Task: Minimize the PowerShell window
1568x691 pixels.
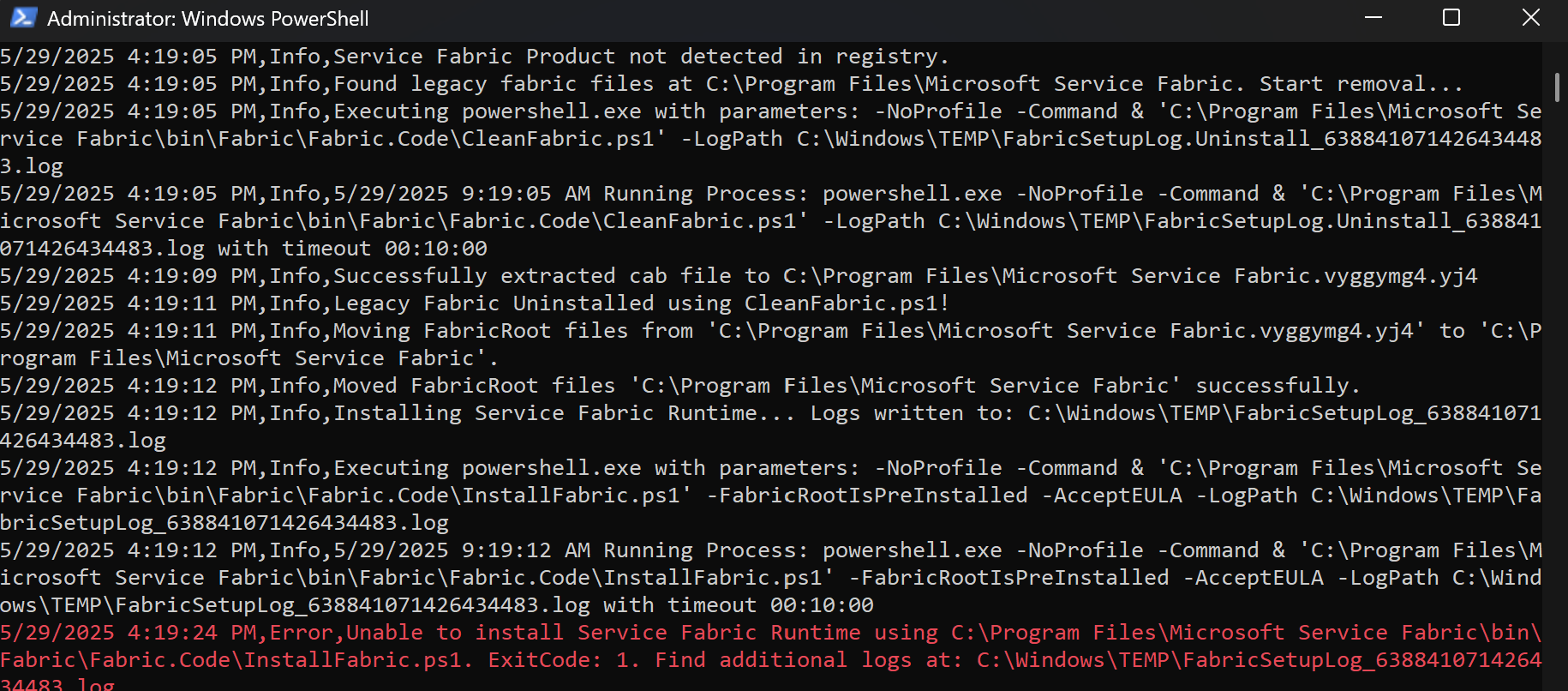Action: (1373, 17)
